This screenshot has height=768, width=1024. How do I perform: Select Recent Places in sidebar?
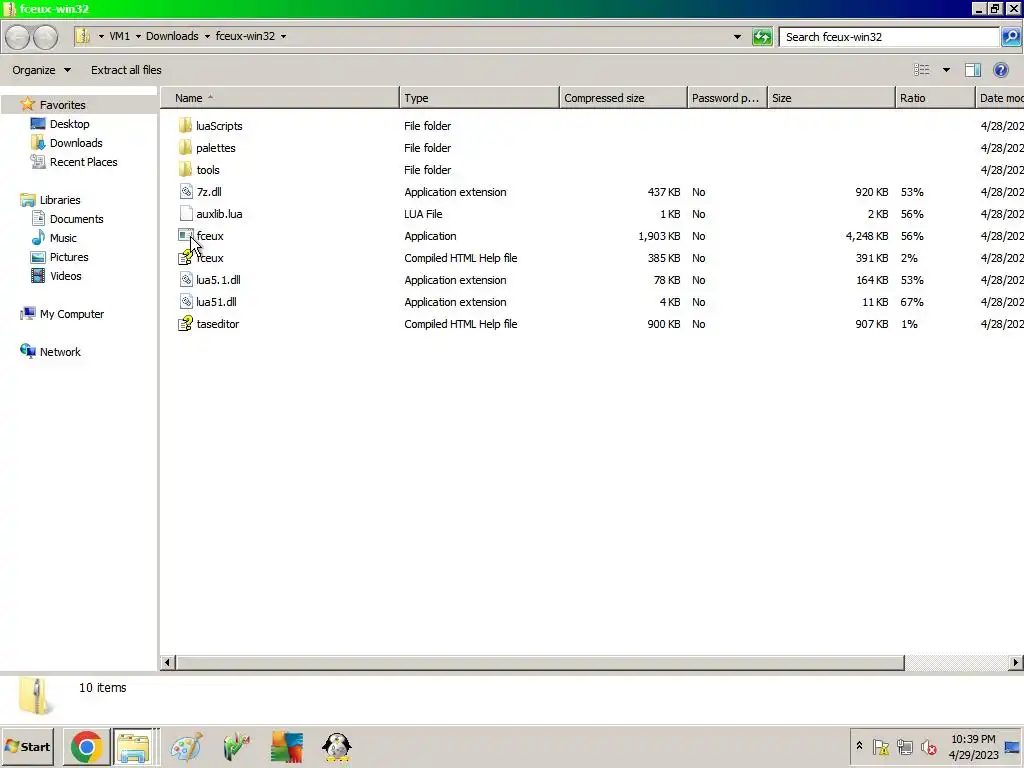[84, 162]
